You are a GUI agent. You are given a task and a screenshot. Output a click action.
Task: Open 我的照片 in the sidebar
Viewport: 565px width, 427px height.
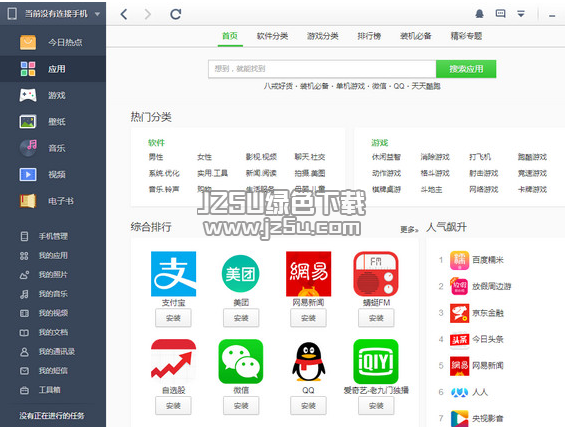tap(53, 275)
